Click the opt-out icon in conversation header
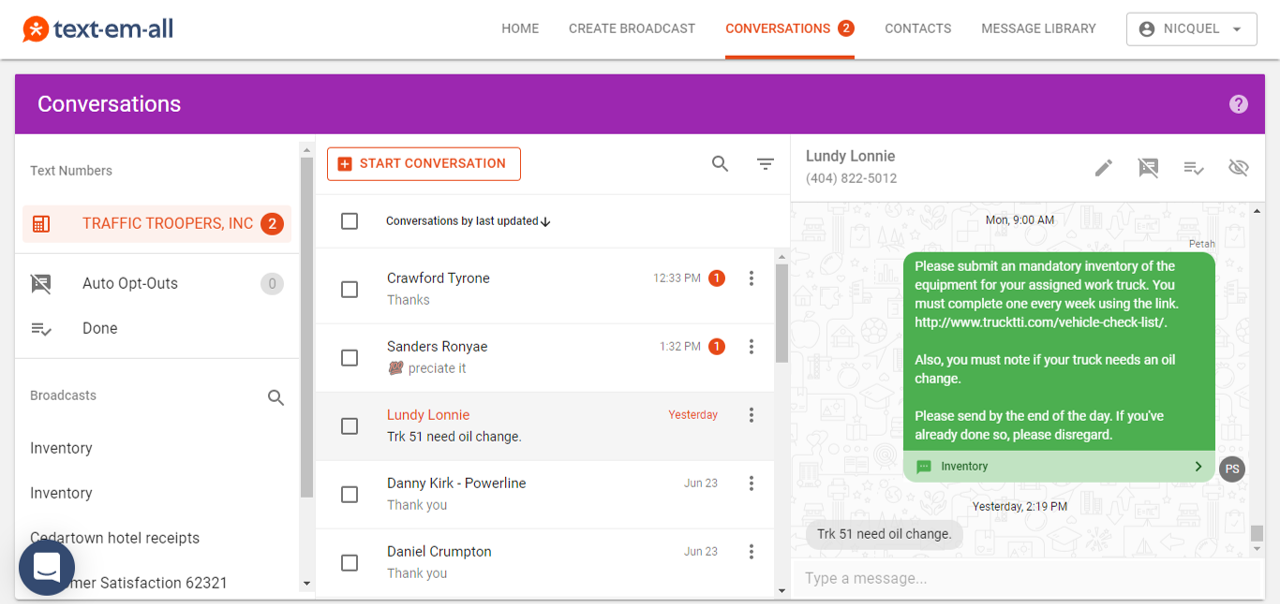 tap(1148, 168)
